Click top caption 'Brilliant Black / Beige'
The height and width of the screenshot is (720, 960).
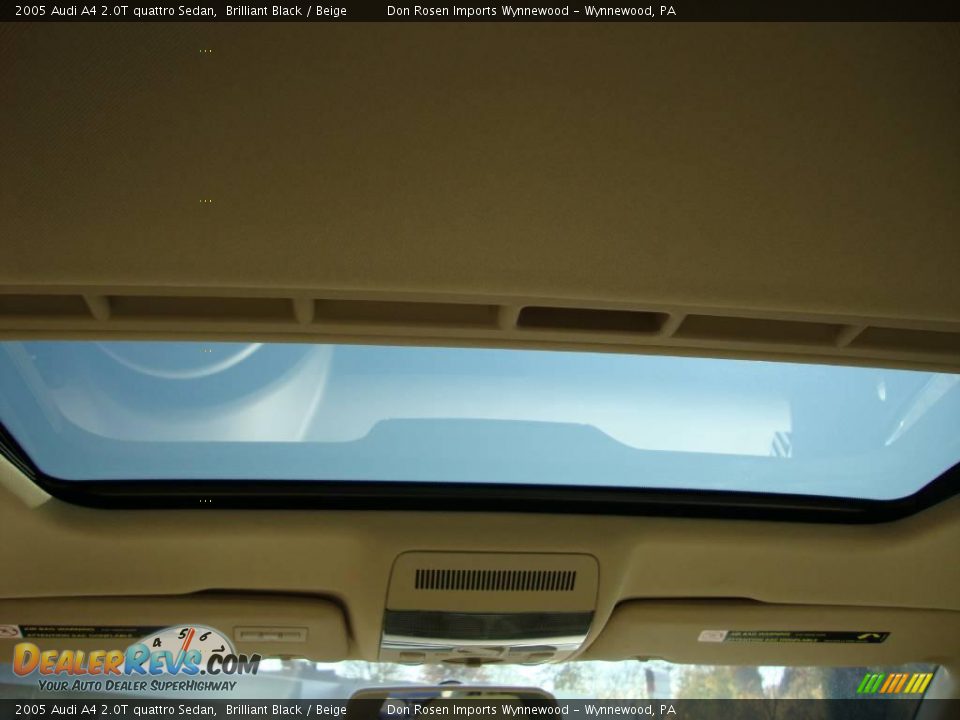click(x=286, y=11)
